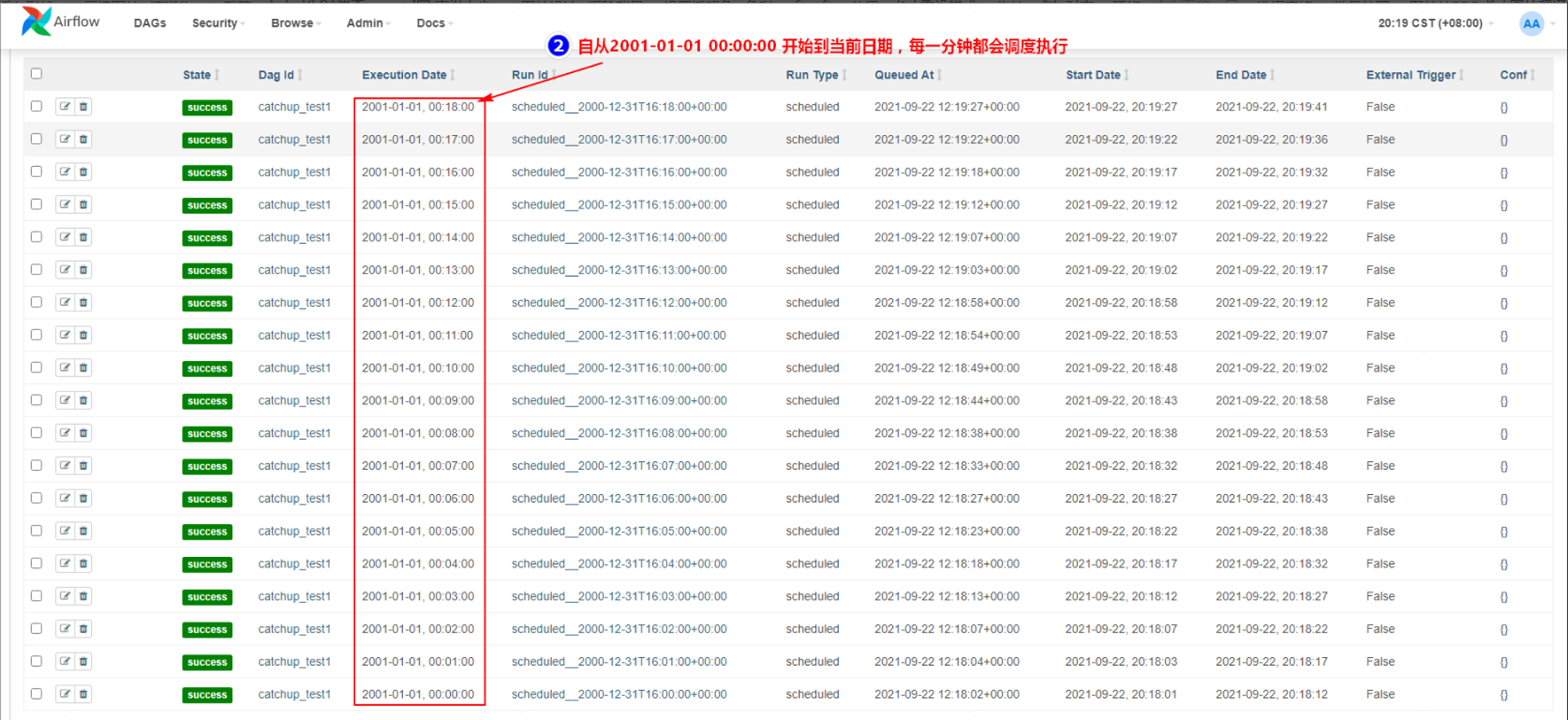Edit the 00:00:00 execution date record

pyautogui.click(x=65, y=694)
